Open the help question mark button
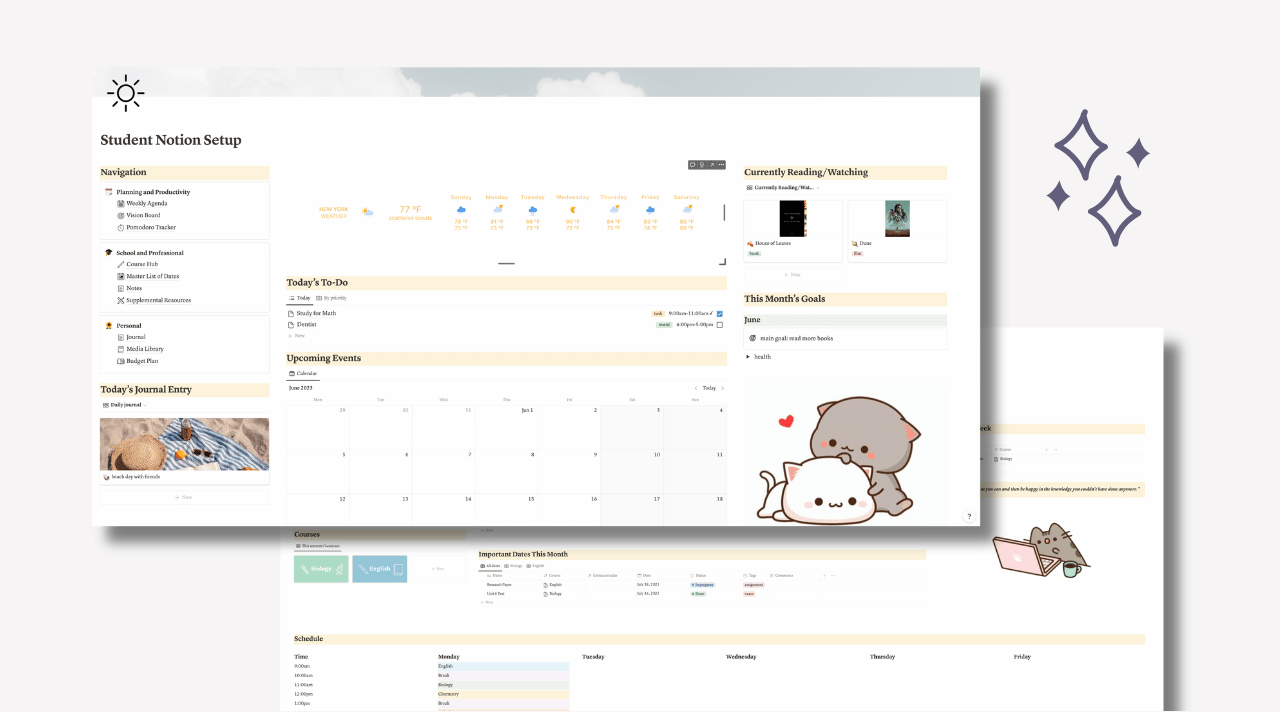 (x=969, y=516)
